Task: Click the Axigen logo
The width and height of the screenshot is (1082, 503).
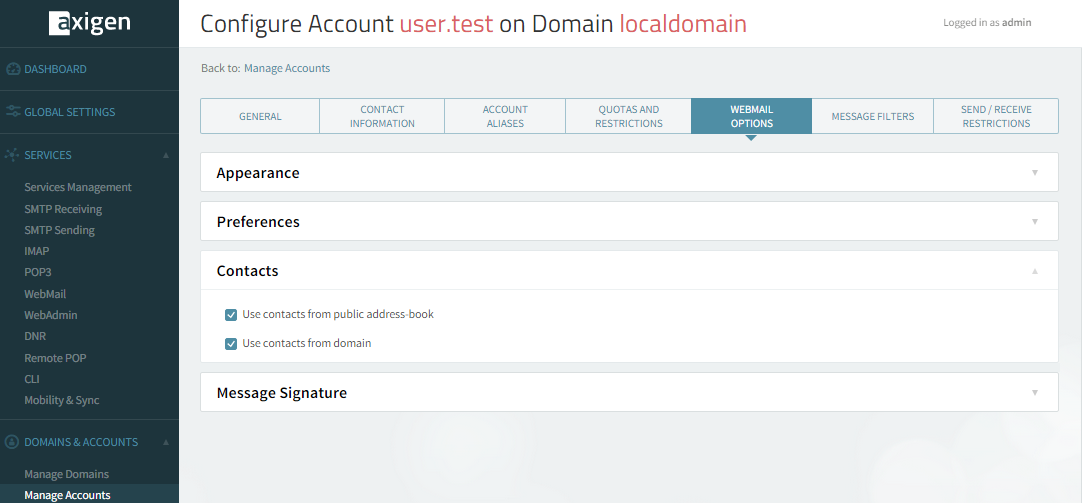Action: pos(89,23)
